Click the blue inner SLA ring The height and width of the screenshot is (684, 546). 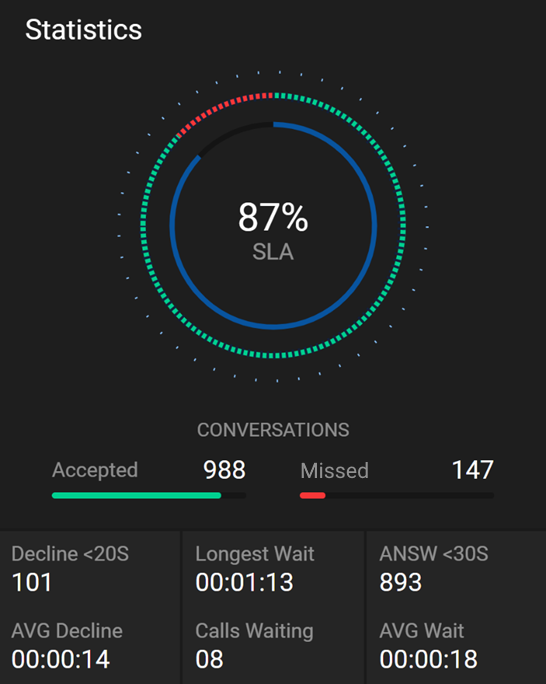click(x=375, y=226)
